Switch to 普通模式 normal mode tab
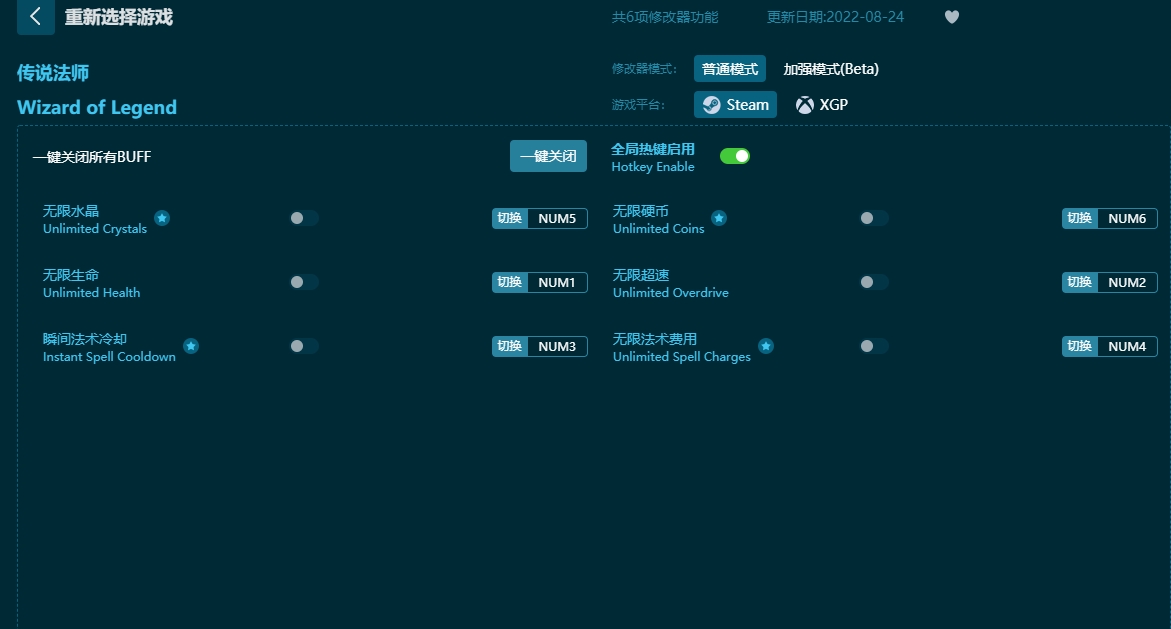 coord(730,69)
